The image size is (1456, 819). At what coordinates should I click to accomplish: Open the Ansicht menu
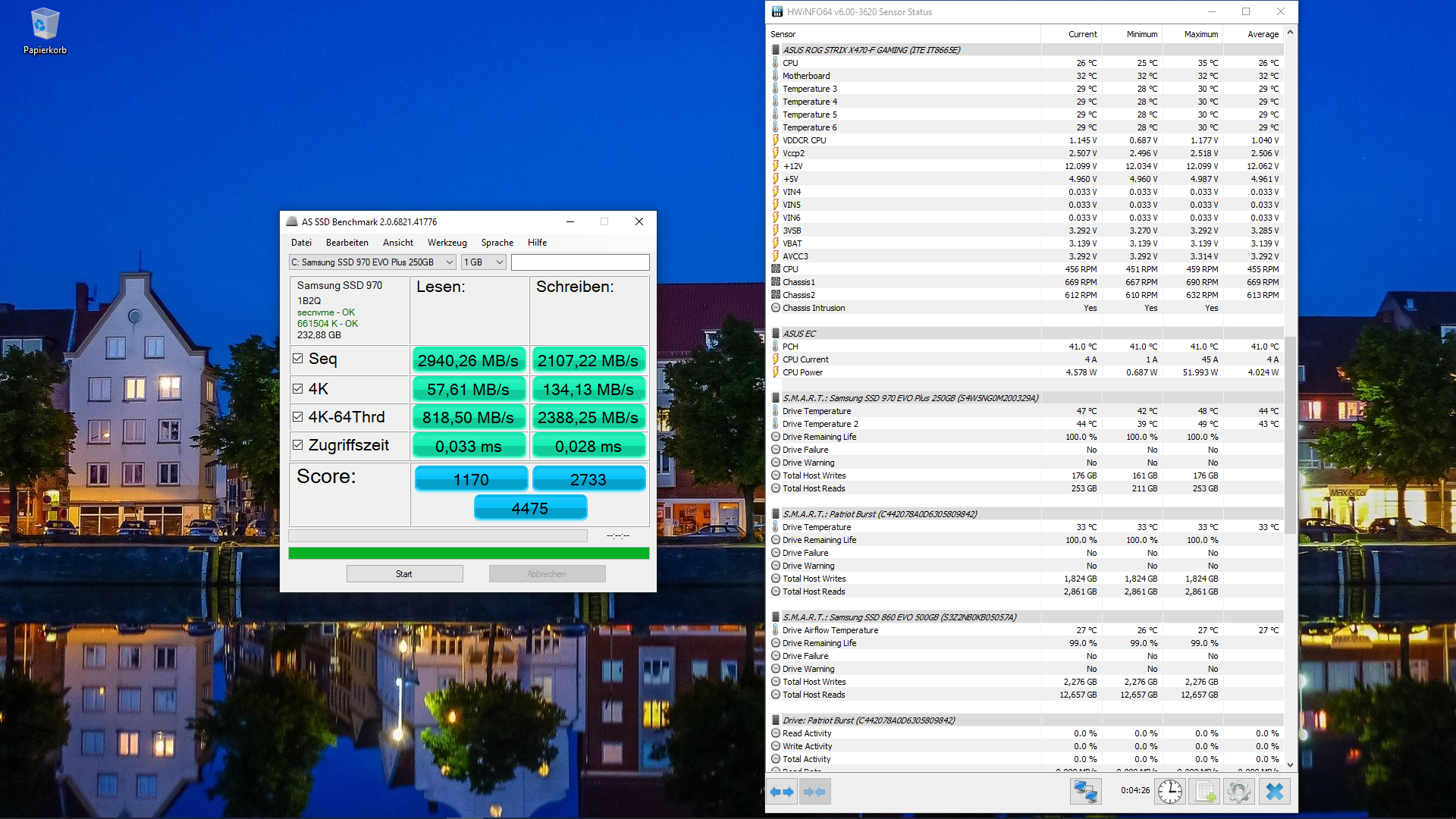pos(397,243)
